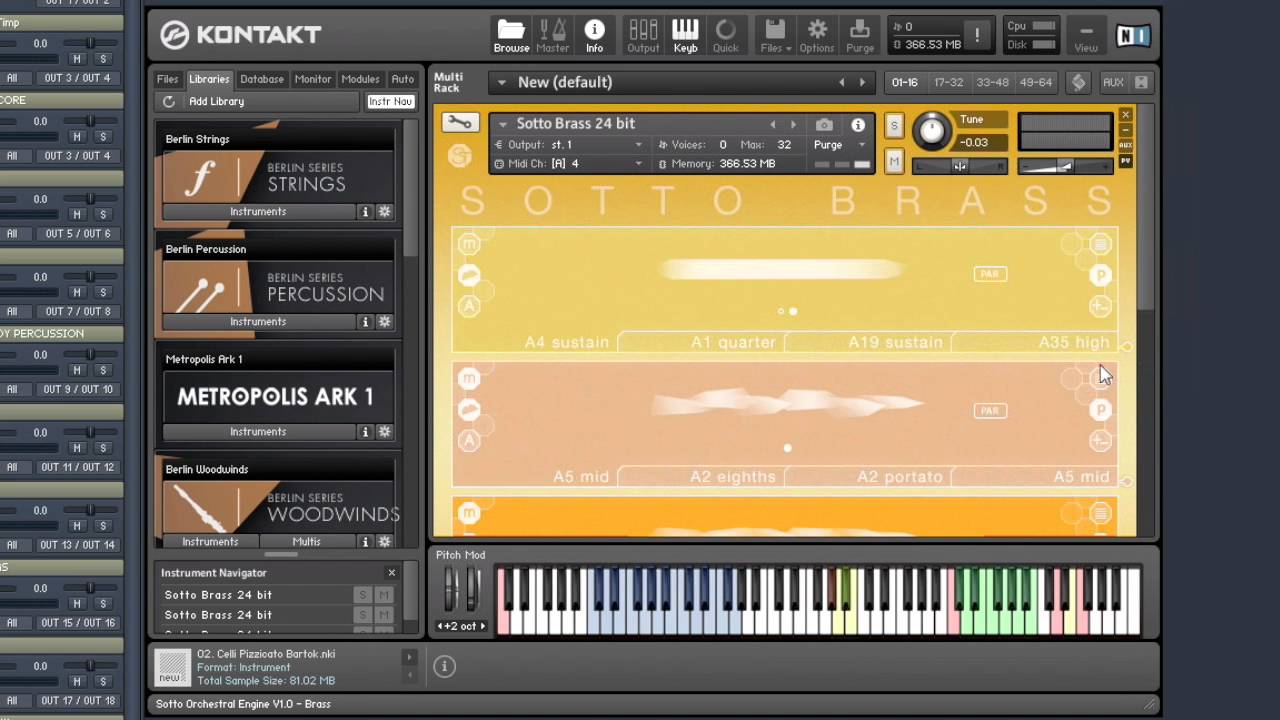
Task: Open the Output st.1 dropdown
Action: click(x=570, y=145)
